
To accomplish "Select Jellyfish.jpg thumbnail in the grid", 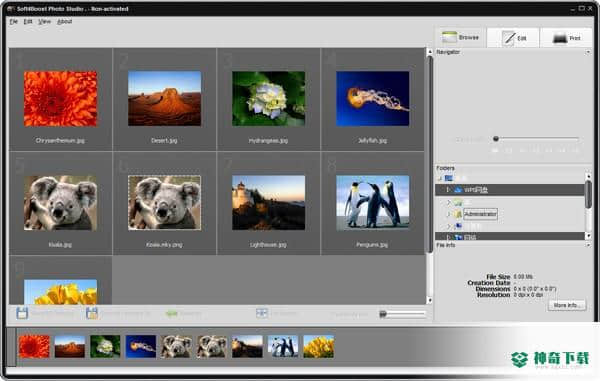I will 373,99.
